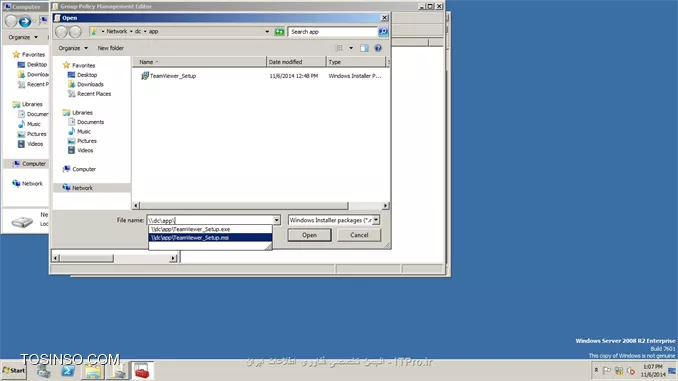
Task: Open Windows Explorer from the taskbar
Action: point(93,371)
